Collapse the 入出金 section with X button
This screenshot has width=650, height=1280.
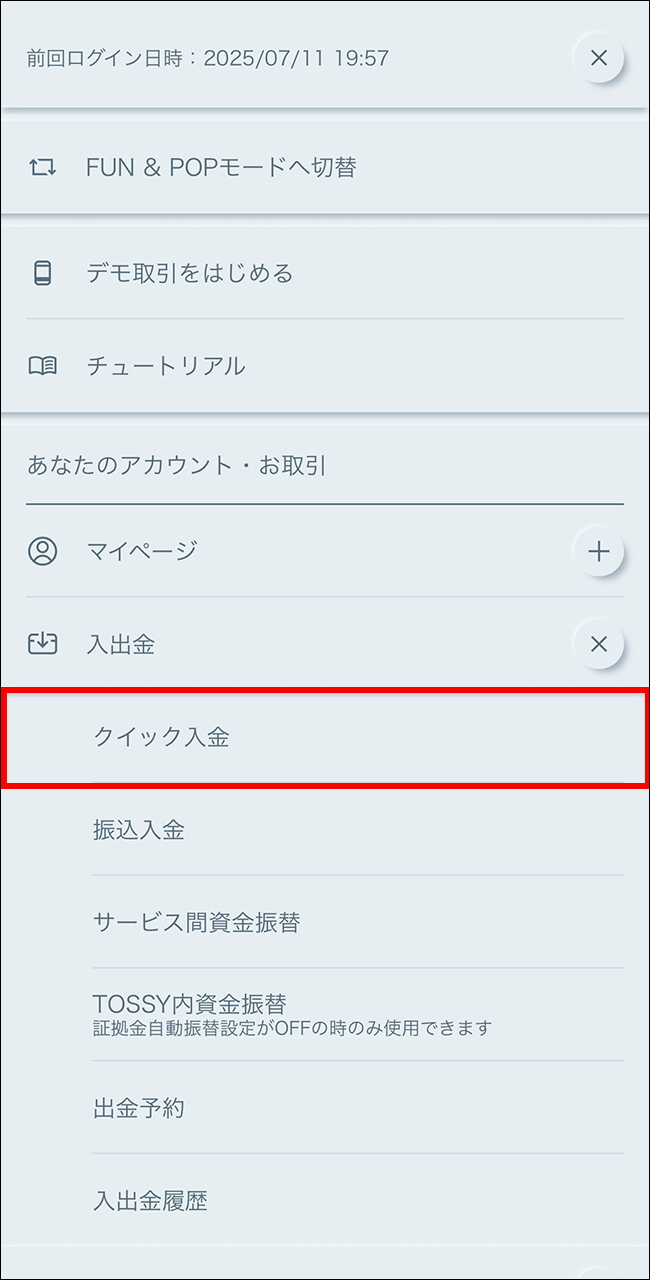pyautogui.click(x=598, y=644)
